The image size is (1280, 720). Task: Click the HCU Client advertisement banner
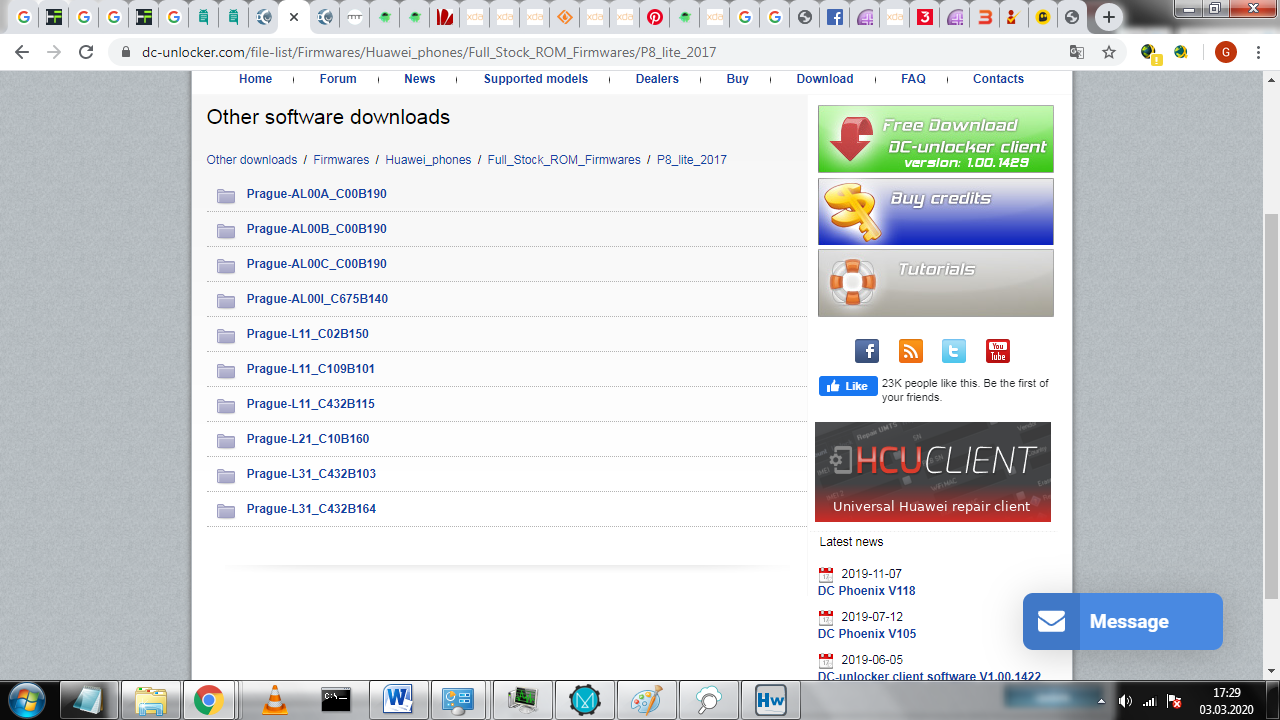coord(933,472)
